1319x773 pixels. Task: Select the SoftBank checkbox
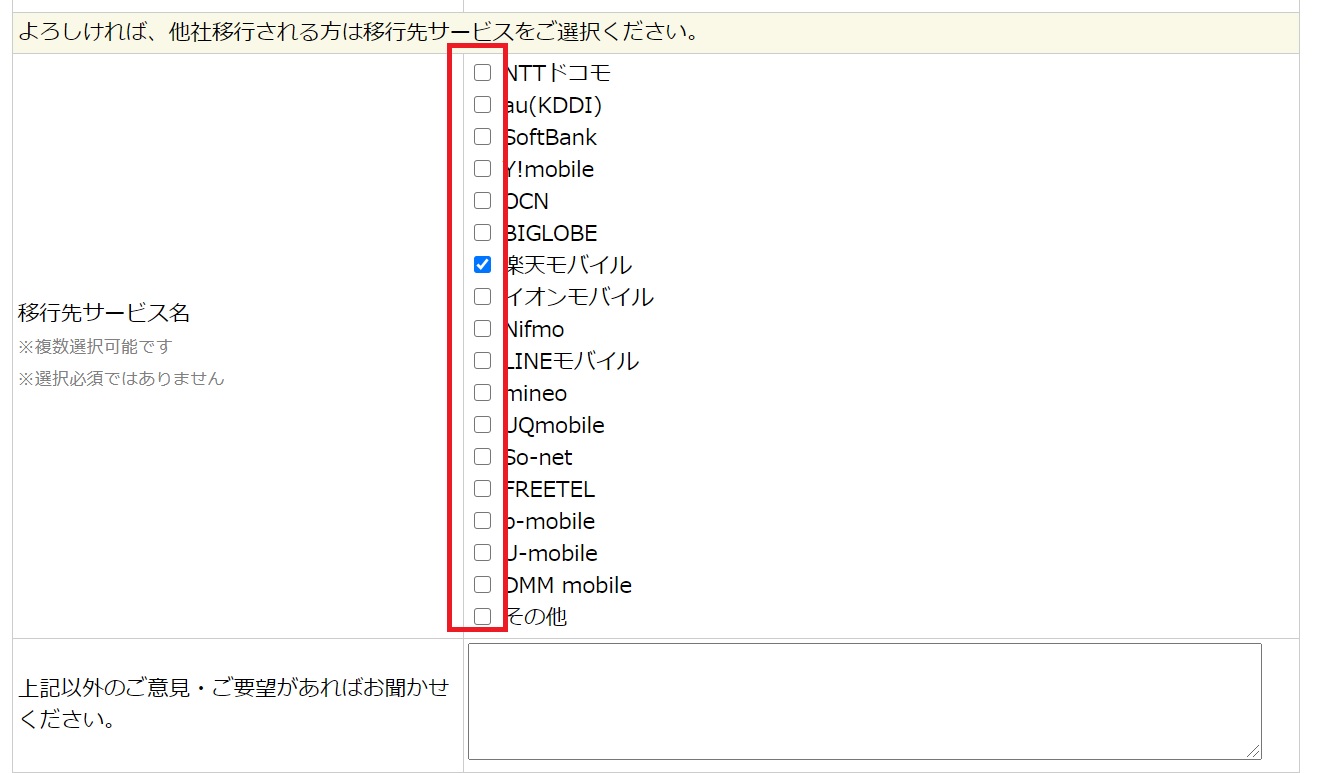[x=483, y=137]
